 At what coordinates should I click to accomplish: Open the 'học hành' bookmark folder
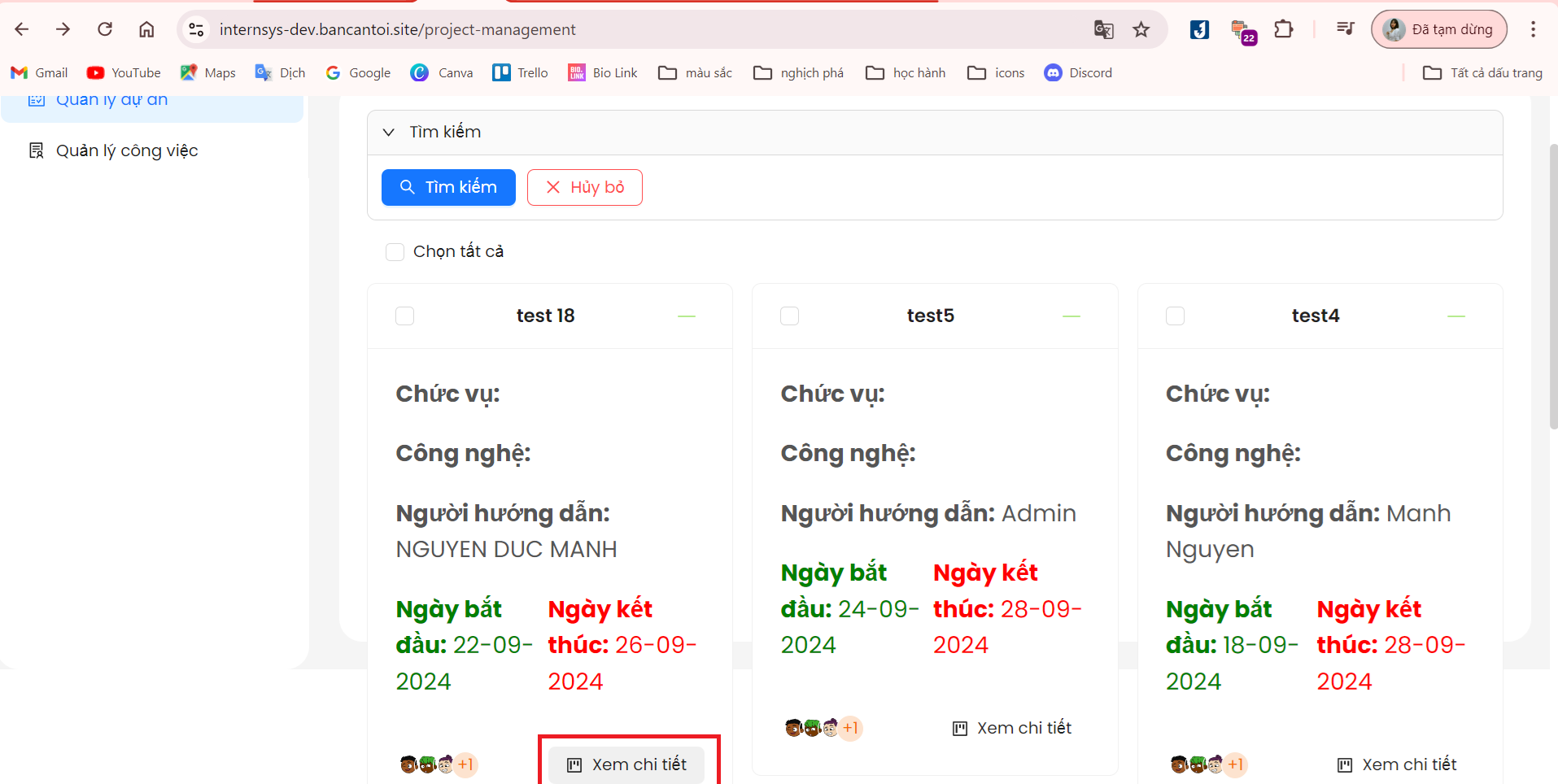click(x=906, y=72)
